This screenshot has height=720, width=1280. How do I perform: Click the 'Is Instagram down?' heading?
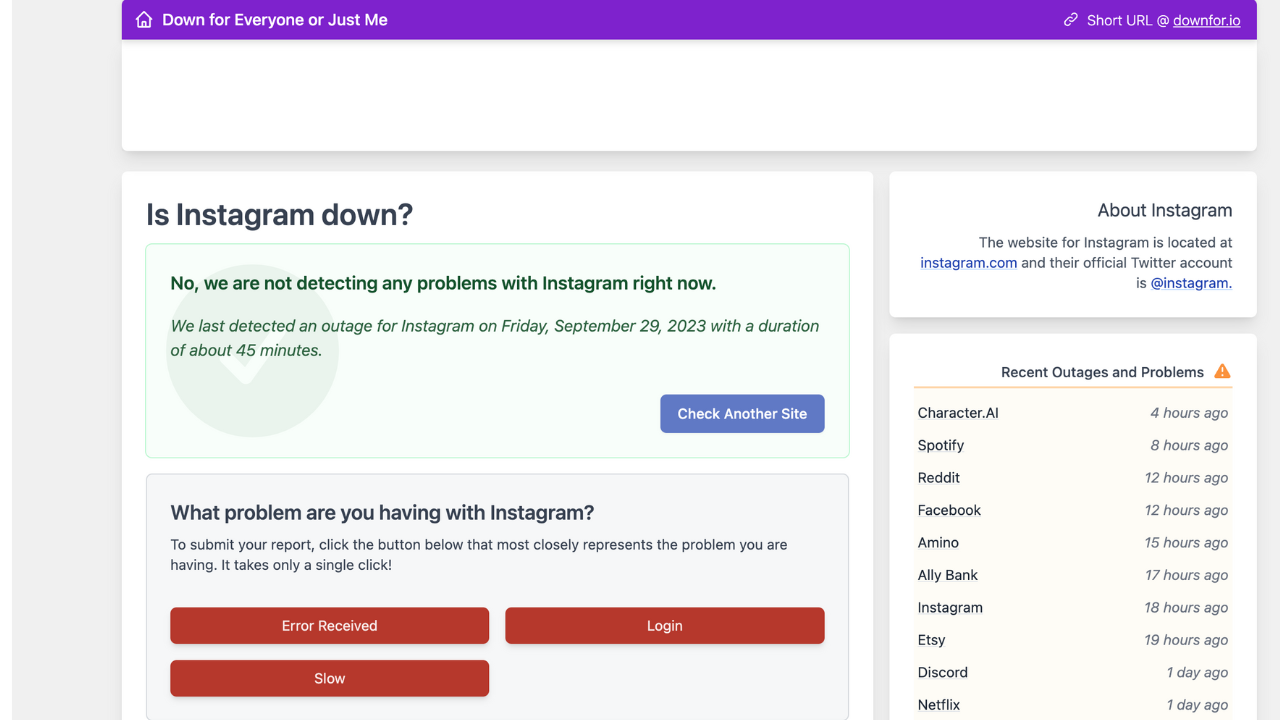coord(279,215)
